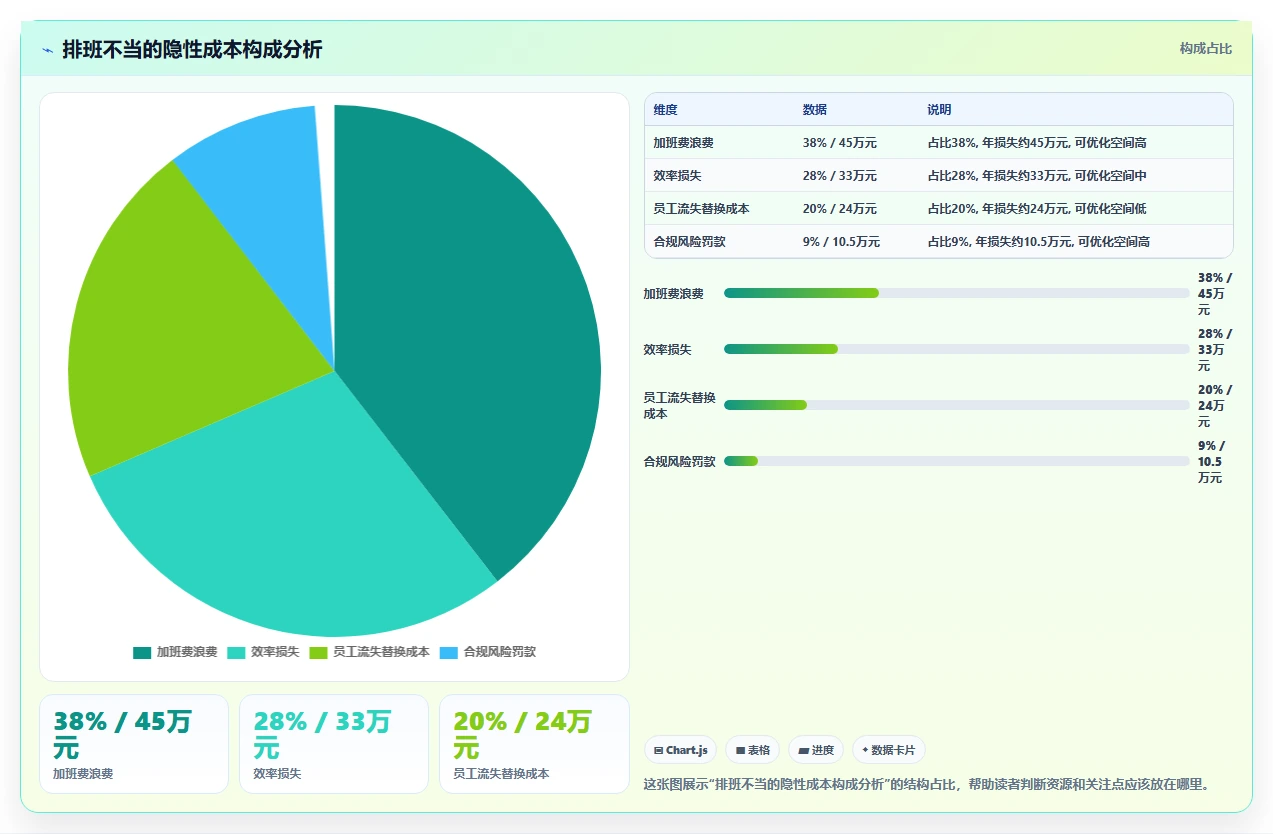Image resolution: width=1273 pixels, height=834 pixels.
Task: Select the 进度 tag chip
Action: click(816, 750)
